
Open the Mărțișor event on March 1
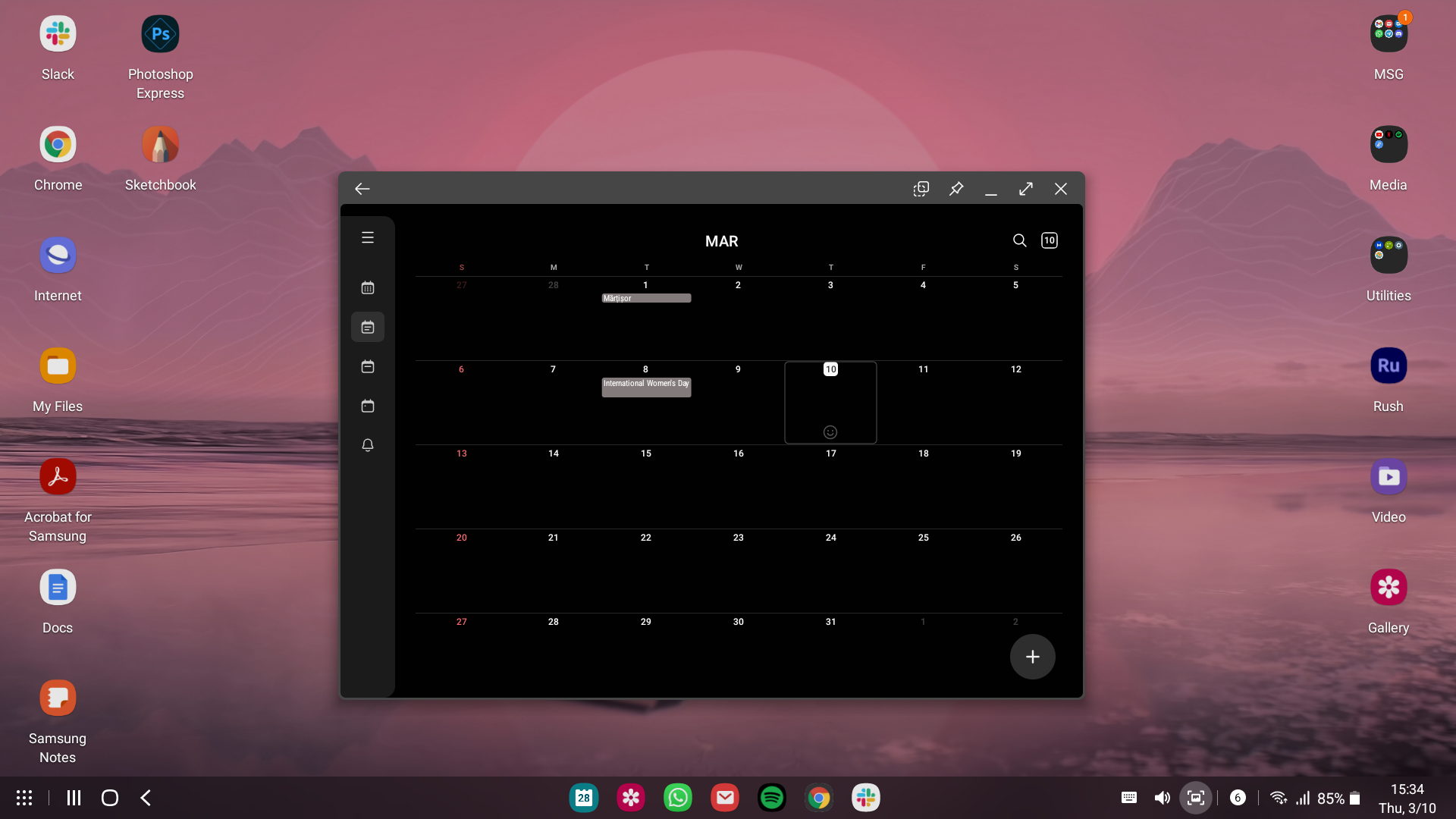[646, 299]
